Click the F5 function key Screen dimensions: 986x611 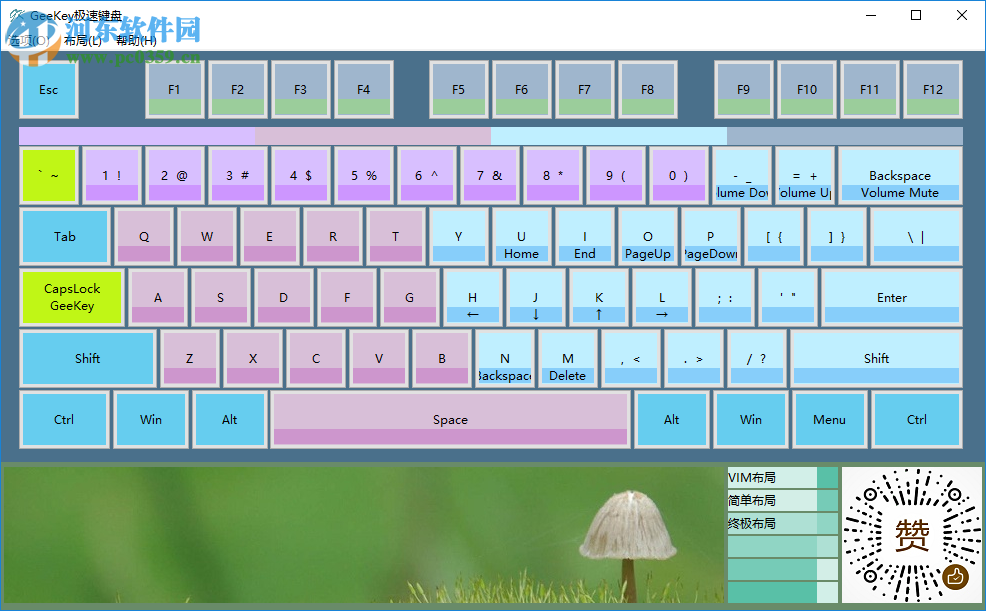point(459,89)
